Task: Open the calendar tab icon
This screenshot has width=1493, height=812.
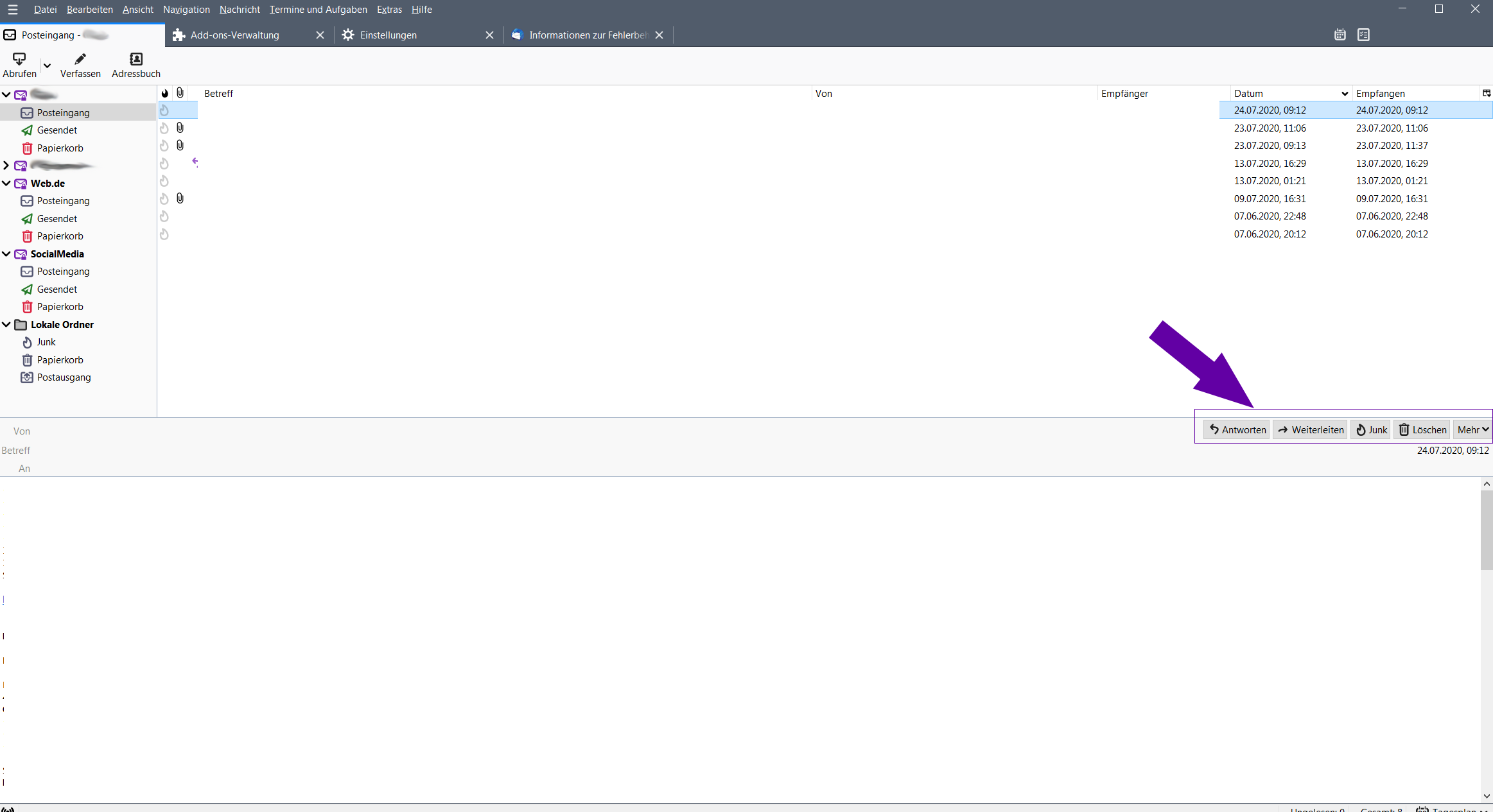Action: click(1340, 35)
